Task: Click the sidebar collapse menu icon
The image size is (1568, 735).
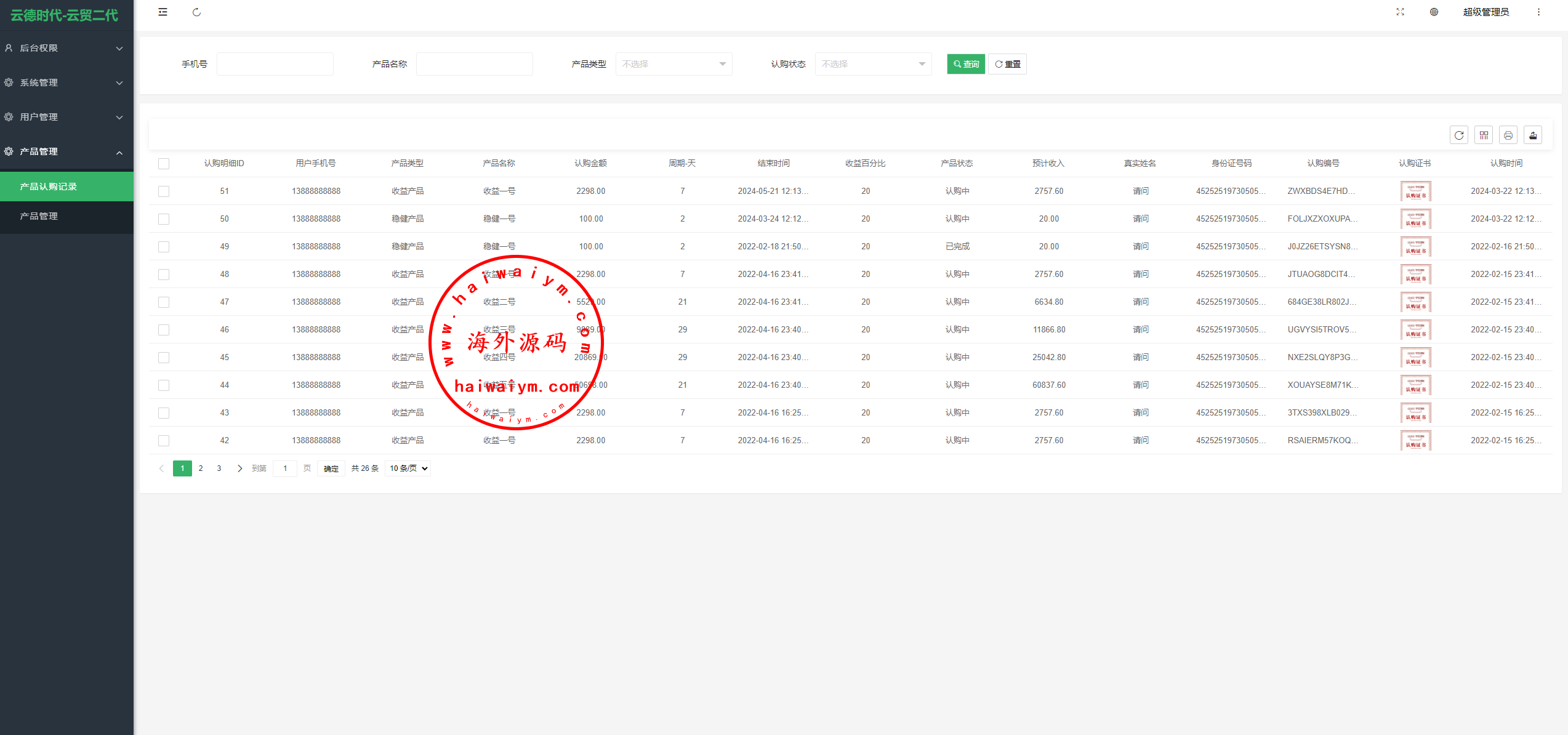Action: click(x=163, y=12)
